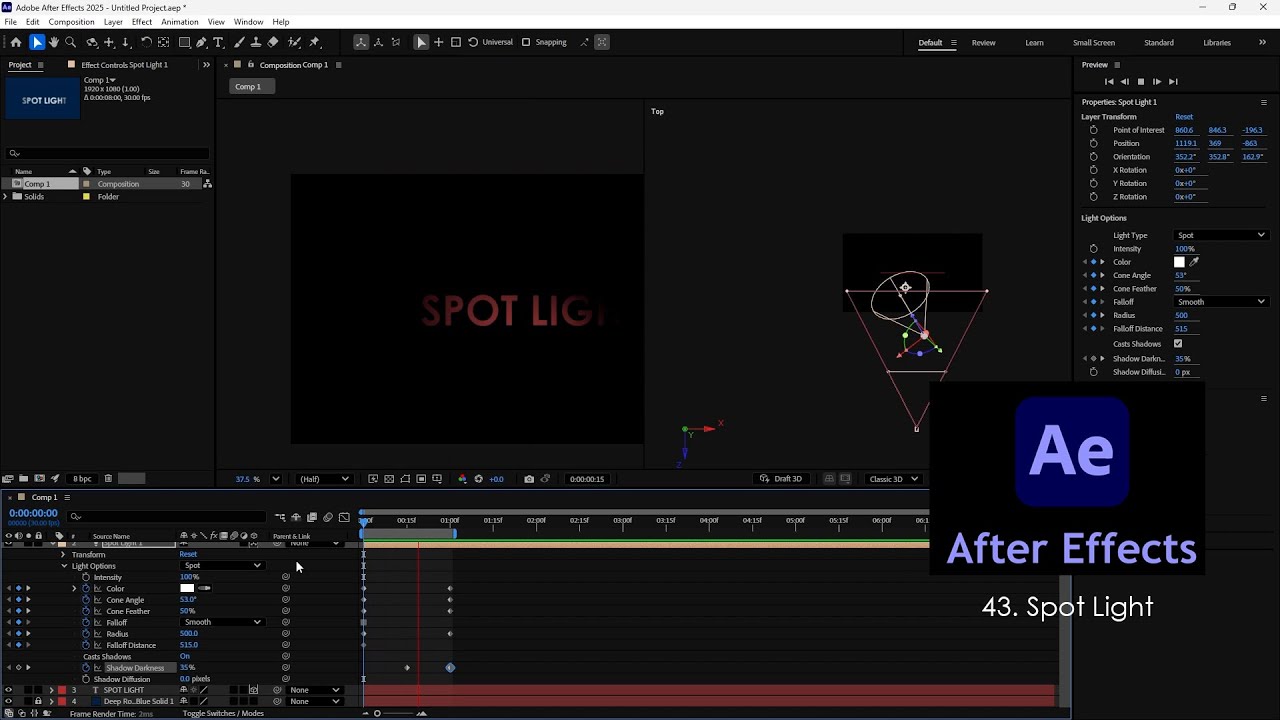Viewport: 1280px width, 720px height.
Task: Open the Composition menu
Action: [71, 22]
